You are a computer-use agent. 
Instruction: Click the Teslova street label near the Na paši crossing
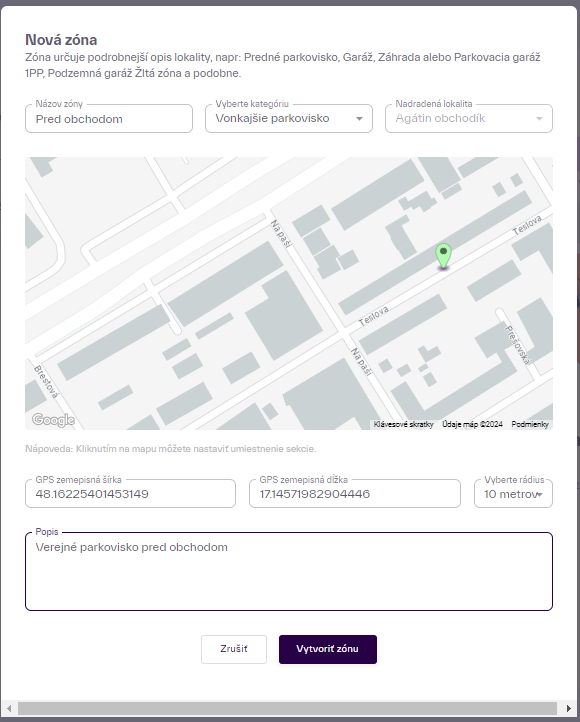point(373,315)
